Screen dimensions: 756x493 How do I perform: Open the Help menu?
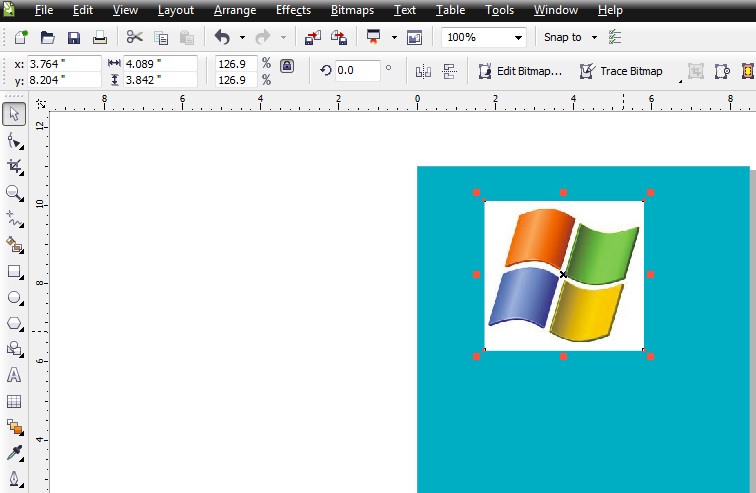click(610, 10)
